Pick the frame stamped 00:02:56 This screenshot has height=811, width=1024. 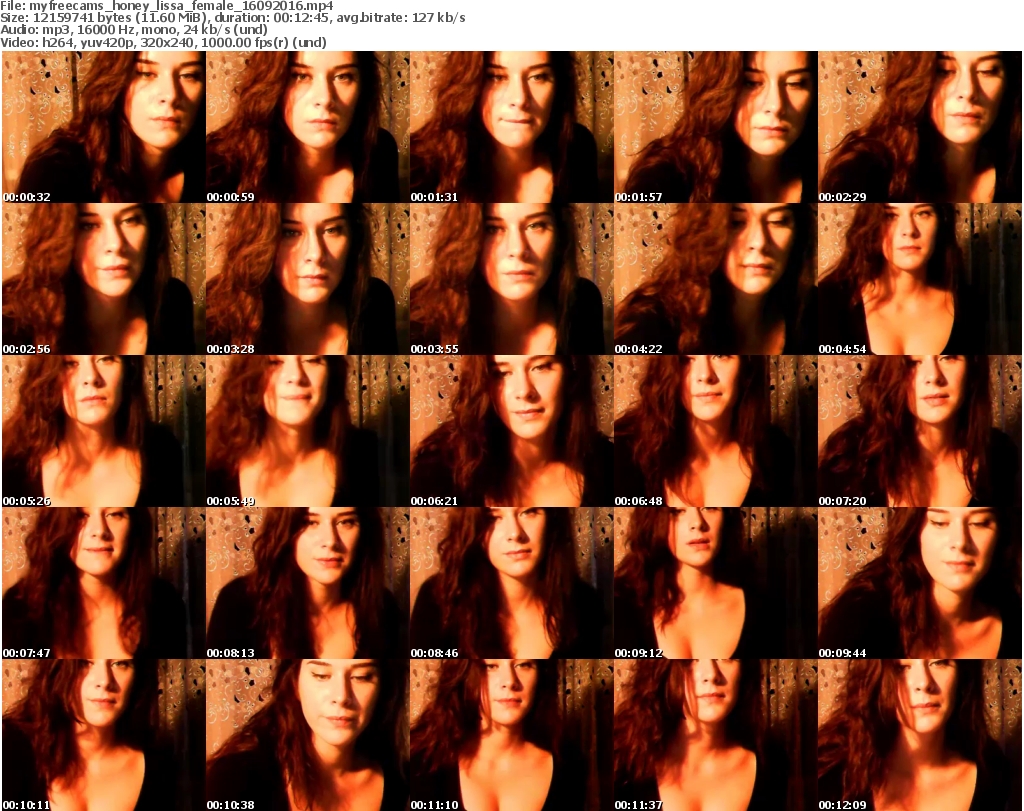tap(103, 279)
